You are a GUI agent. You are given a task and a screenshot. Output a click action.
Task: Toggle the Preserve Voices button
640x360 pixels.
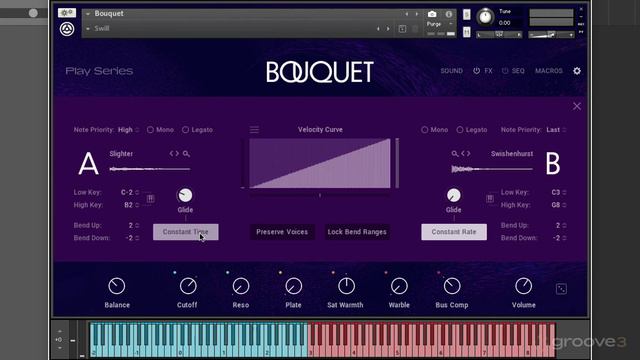point(282,232)
